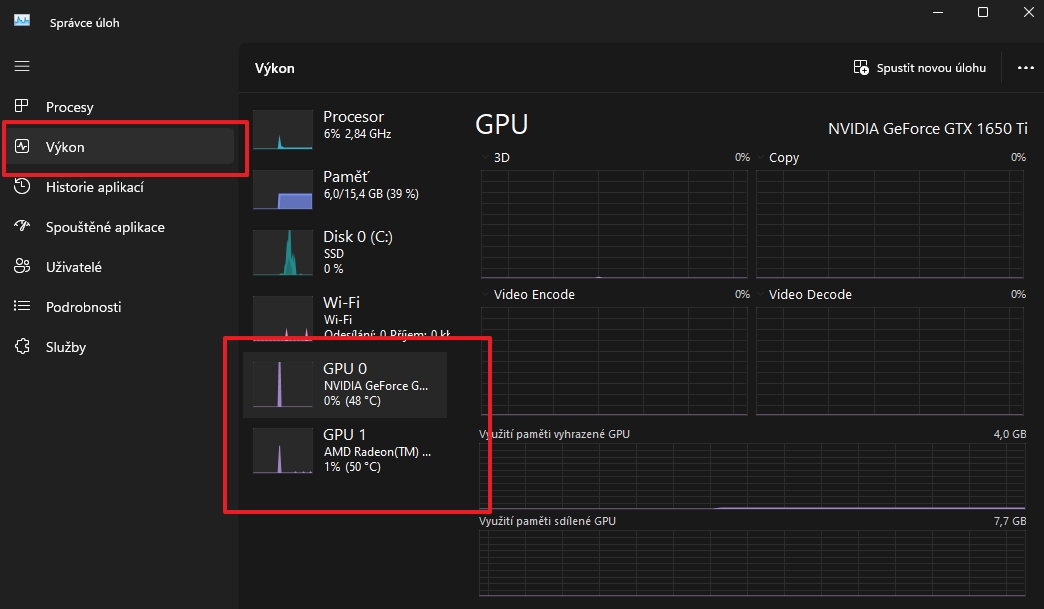Click the Spouštěné aplikace icon
The height and width of the screenshot is (609, 1044).
tap(22, 227)
